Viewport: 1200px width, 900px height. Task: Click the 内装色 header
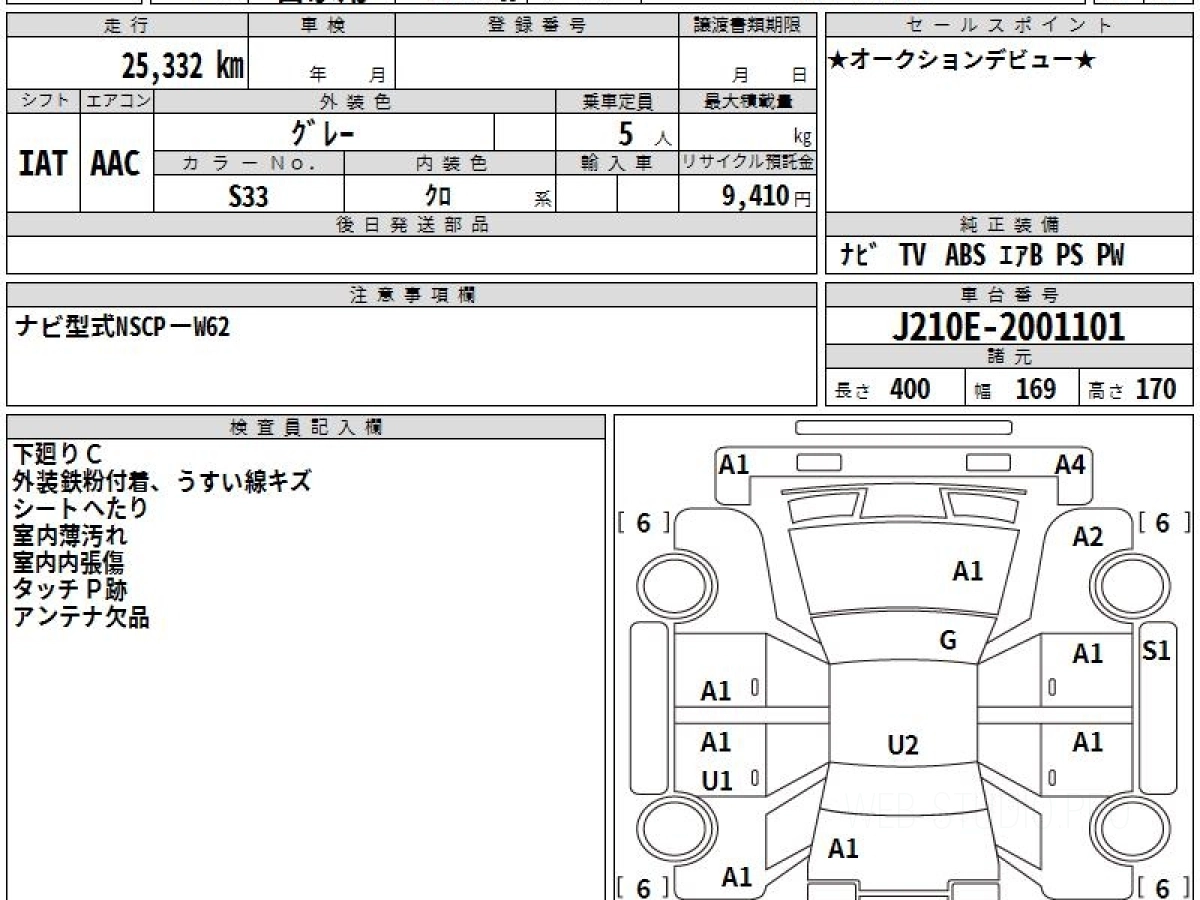(x=450, y=163)
